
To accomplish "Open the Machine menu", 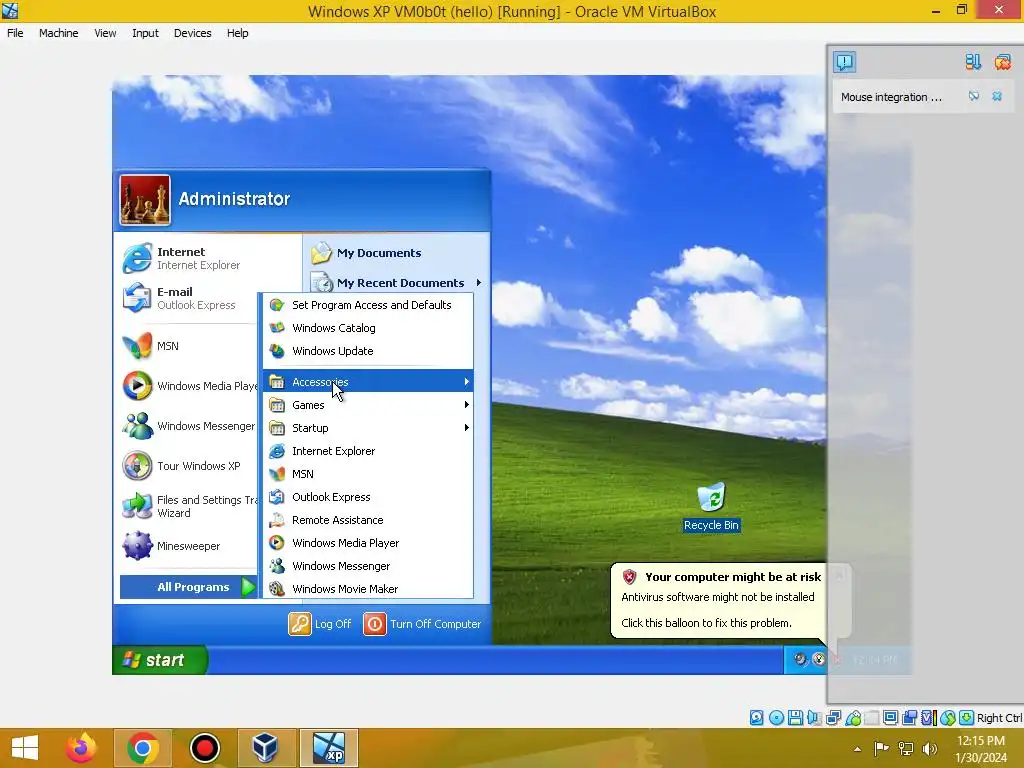I will [x=58, y=33].
